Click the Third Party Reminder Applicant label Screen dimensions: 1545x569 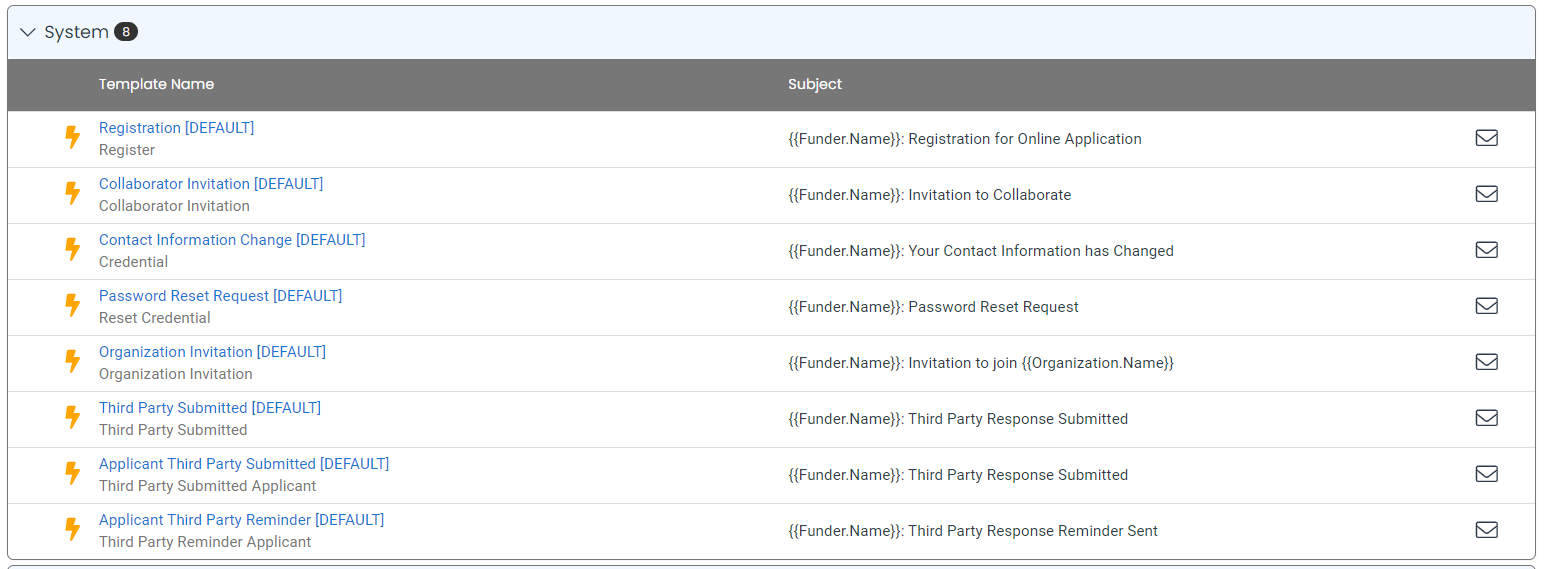point(205,542)
